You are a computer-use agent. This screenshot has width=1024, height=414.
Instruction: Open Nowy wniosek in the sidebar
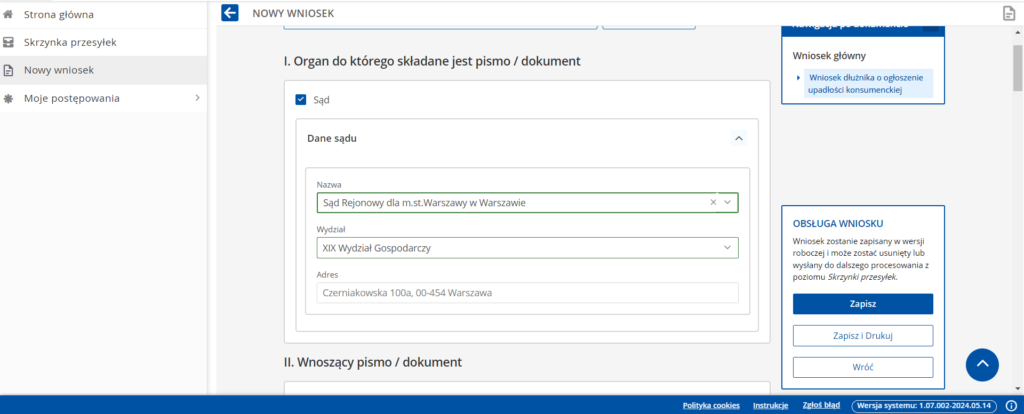[x=58, y=70]
